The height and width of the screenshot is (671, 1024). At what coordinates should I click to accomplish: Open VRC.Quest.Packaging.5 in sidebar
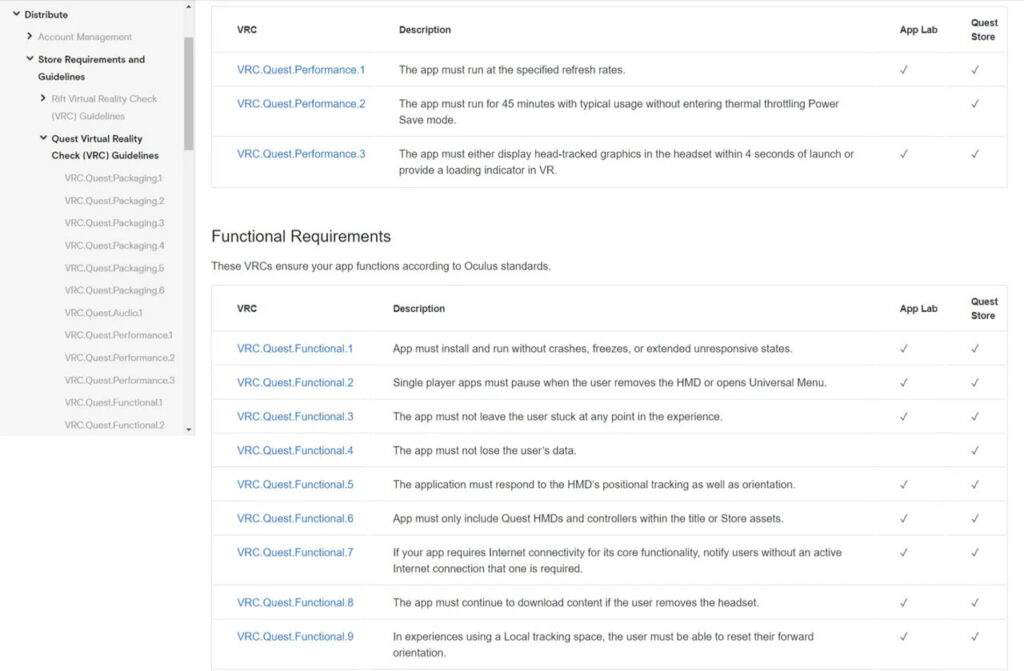click(x=114, y=268)
